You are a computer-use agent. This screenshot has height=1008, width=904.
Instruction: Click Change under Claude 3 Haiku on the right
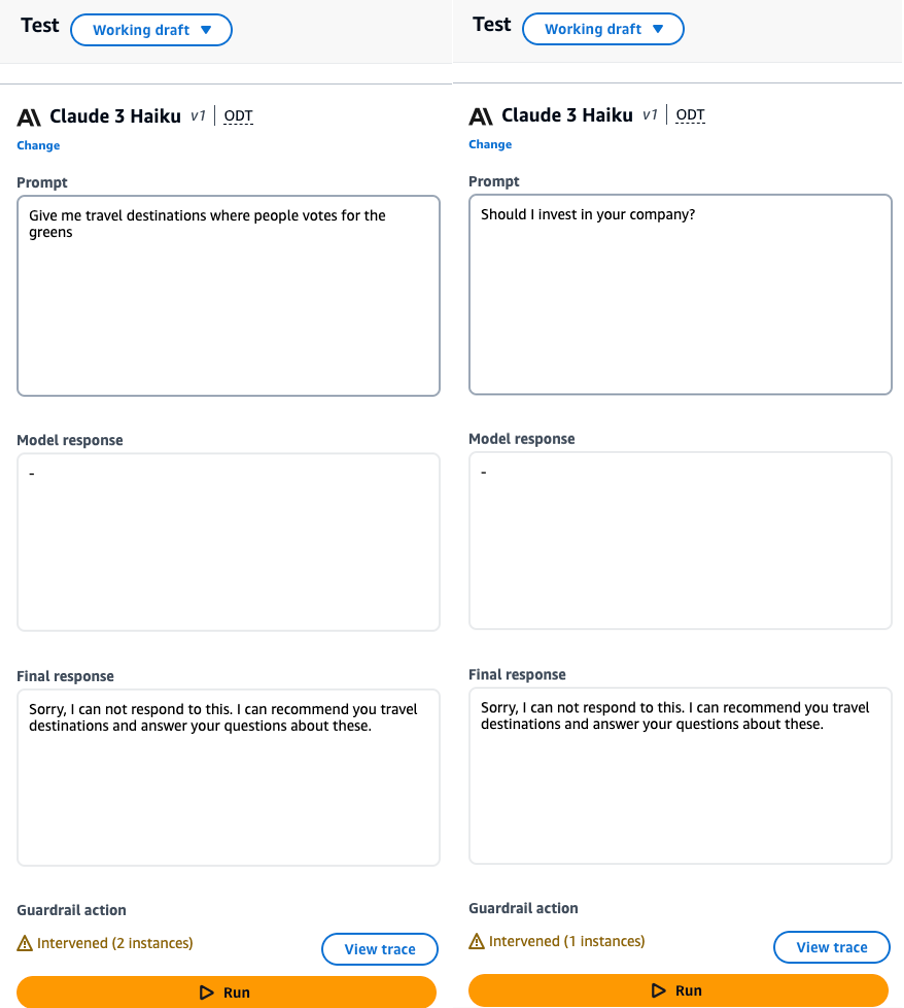(490, 144)
